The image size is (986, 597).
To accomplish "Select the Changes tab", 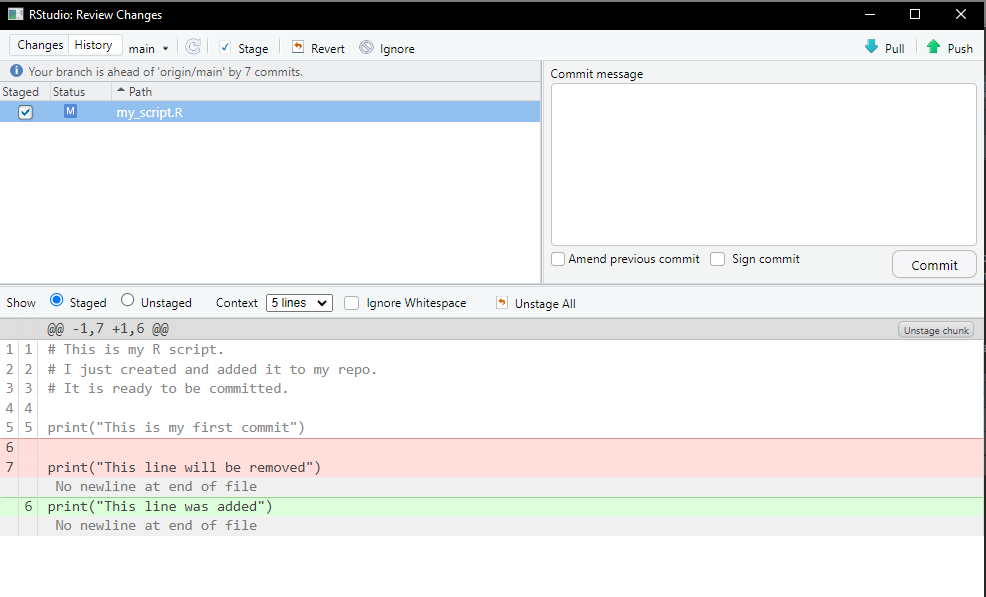I will (40, 45).
